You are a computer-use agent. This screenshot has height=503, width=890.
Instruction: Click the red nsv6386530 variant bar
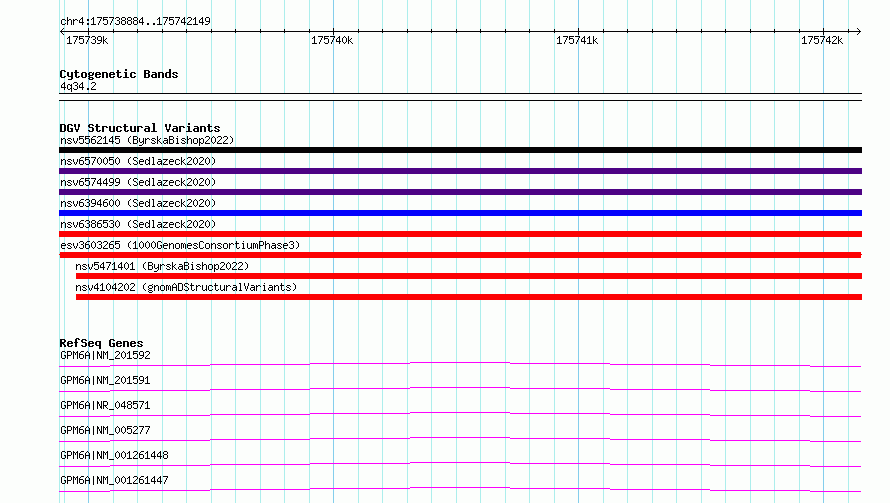tap(460, 234)
